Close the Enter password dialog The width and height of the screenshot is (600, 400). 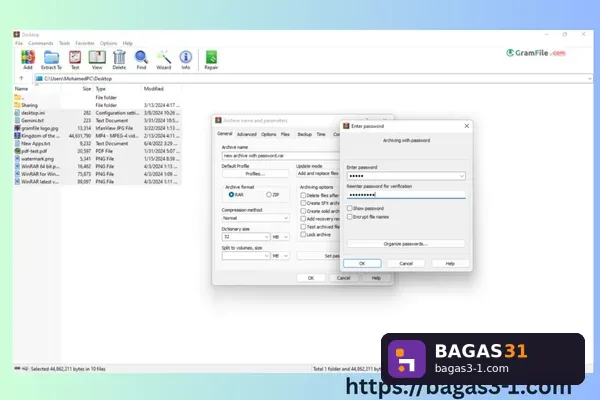(466, 126)
